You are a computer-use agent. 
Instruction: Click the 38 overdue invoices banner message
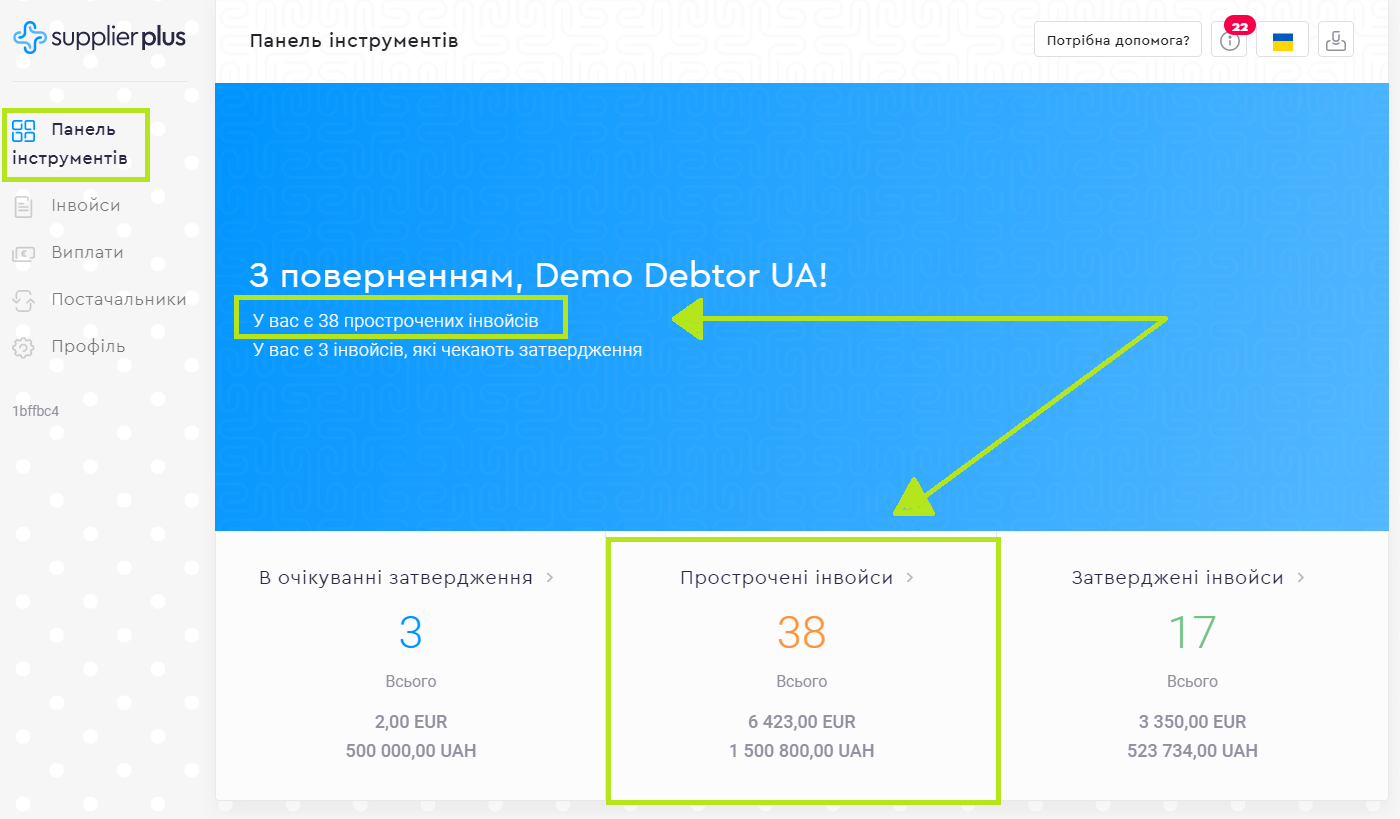(396, 321)
